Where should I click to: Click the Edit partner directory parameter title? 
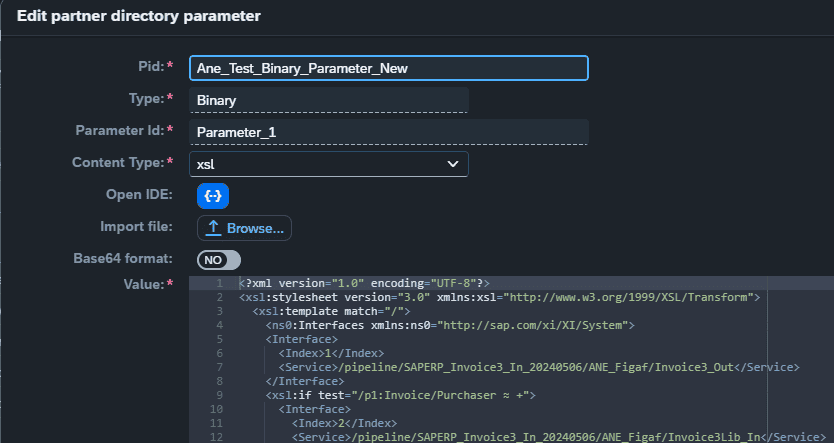[139, 16]
